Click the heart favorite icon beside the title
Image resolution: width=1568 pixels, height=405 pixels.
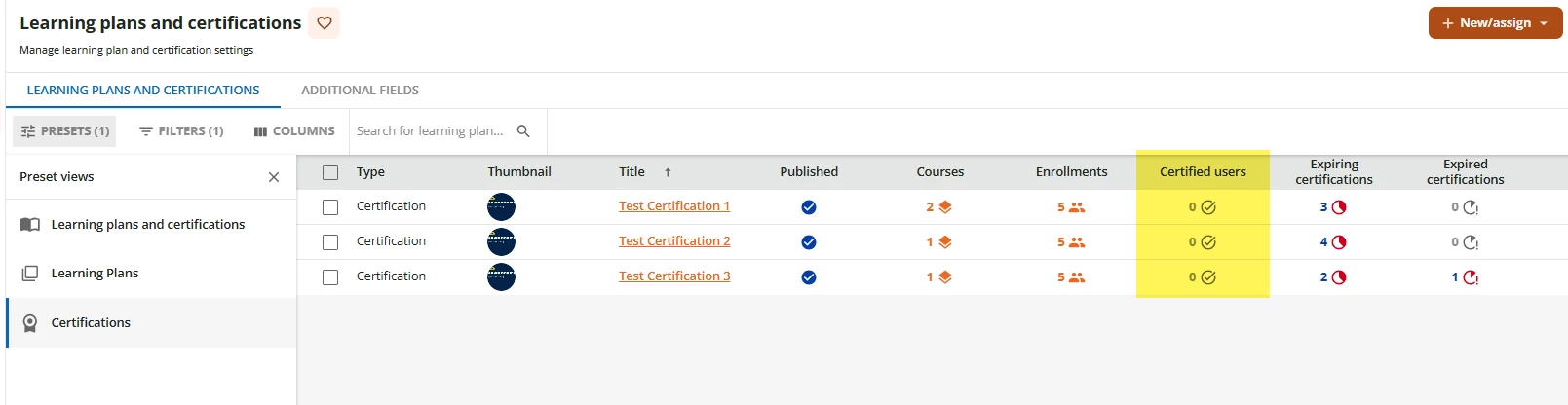[325, 22]
